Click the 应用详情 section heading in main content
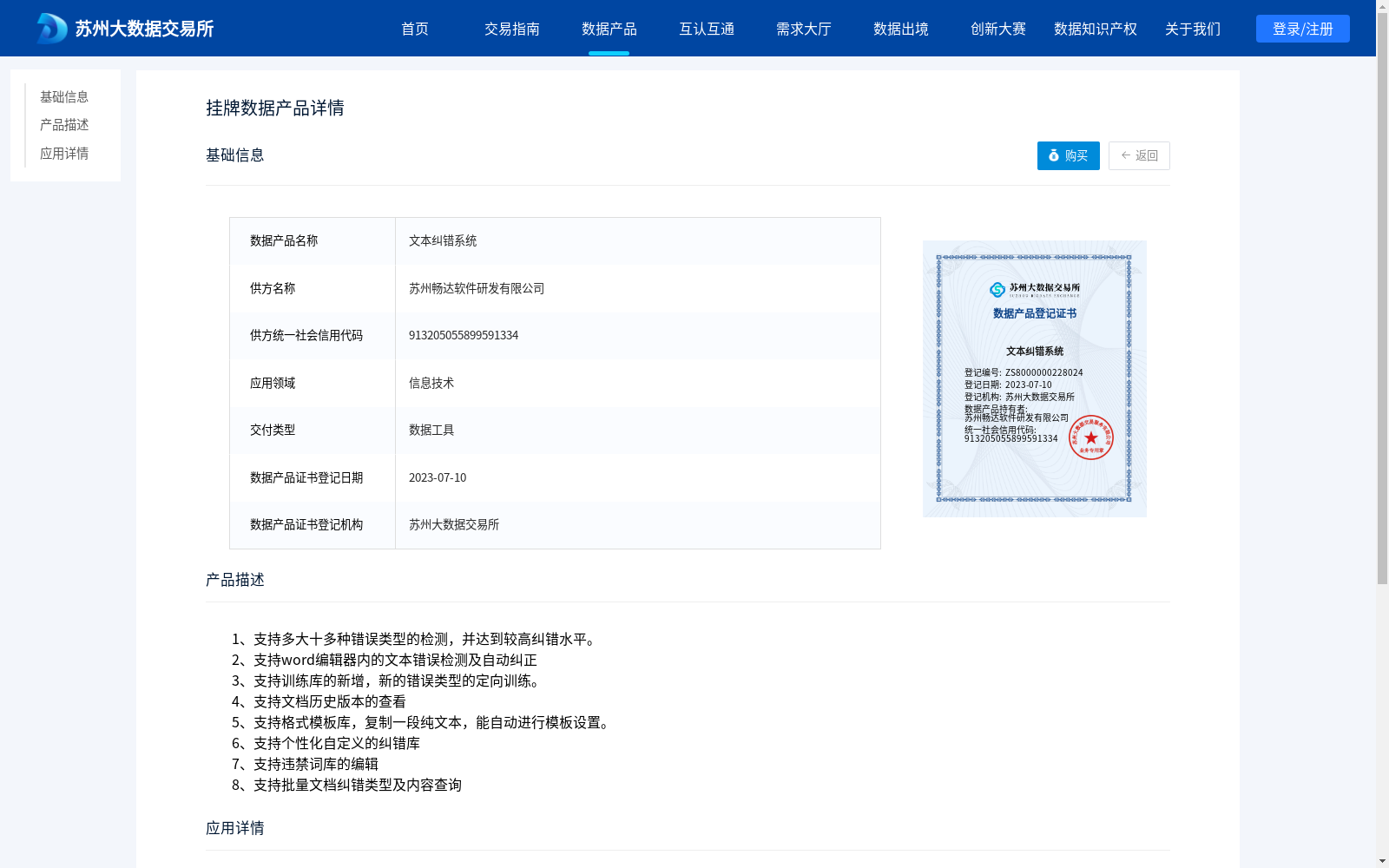1389x868 pixels. point(235,827)
